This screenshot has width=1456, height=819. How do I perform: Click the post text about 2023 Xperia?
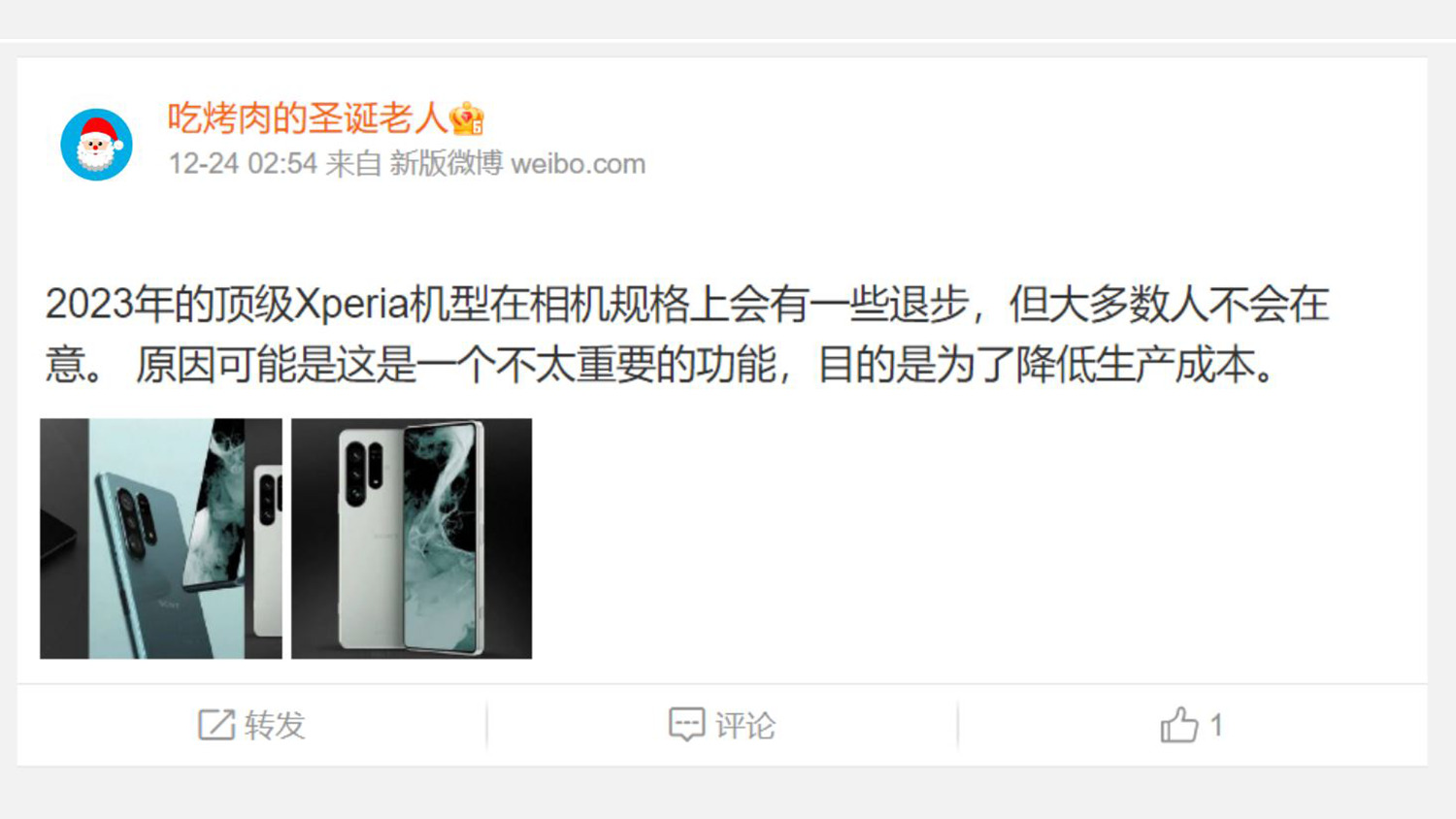pos(686,334)
